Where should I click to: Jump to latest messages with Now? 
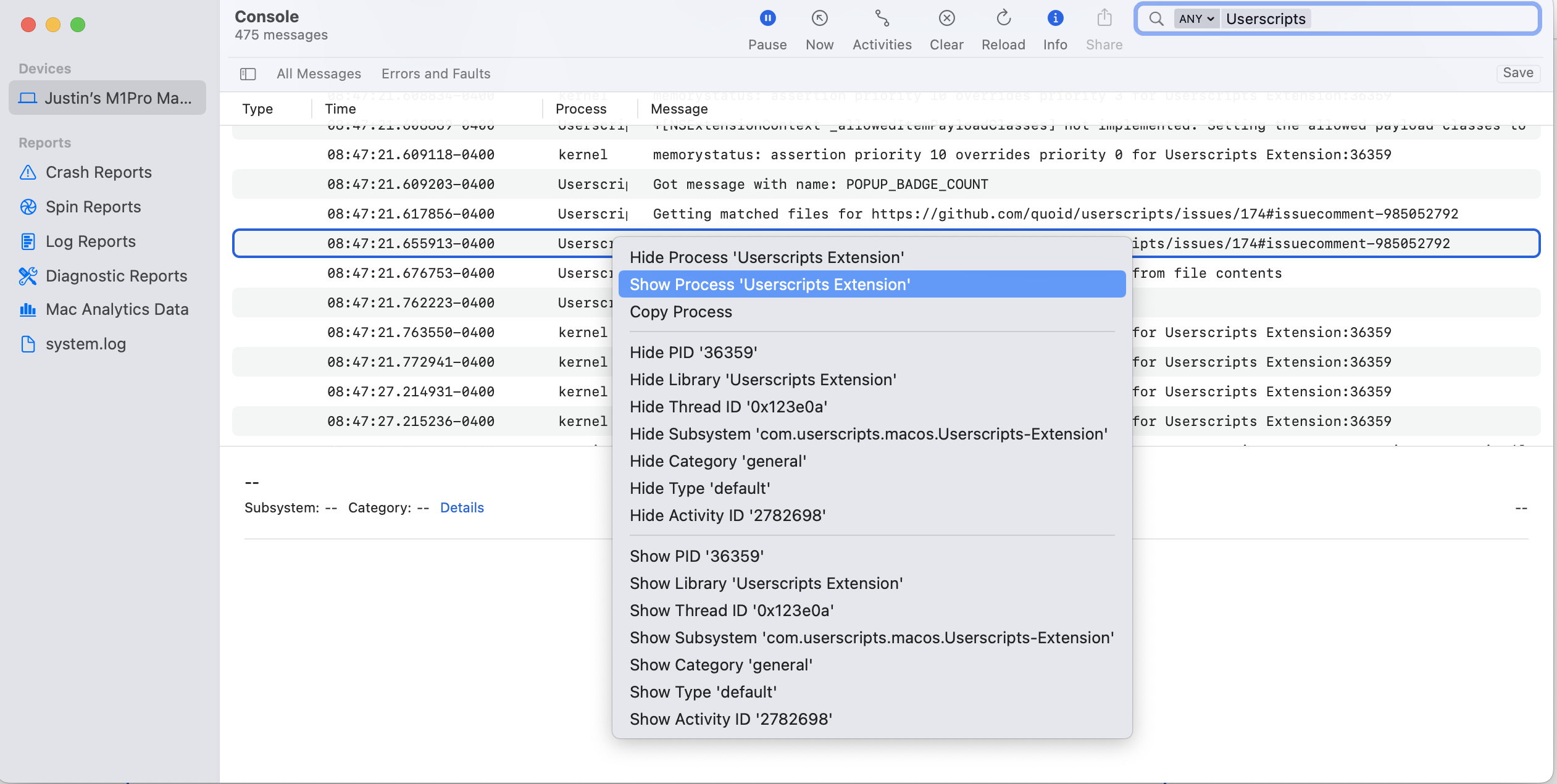point(819,19)
